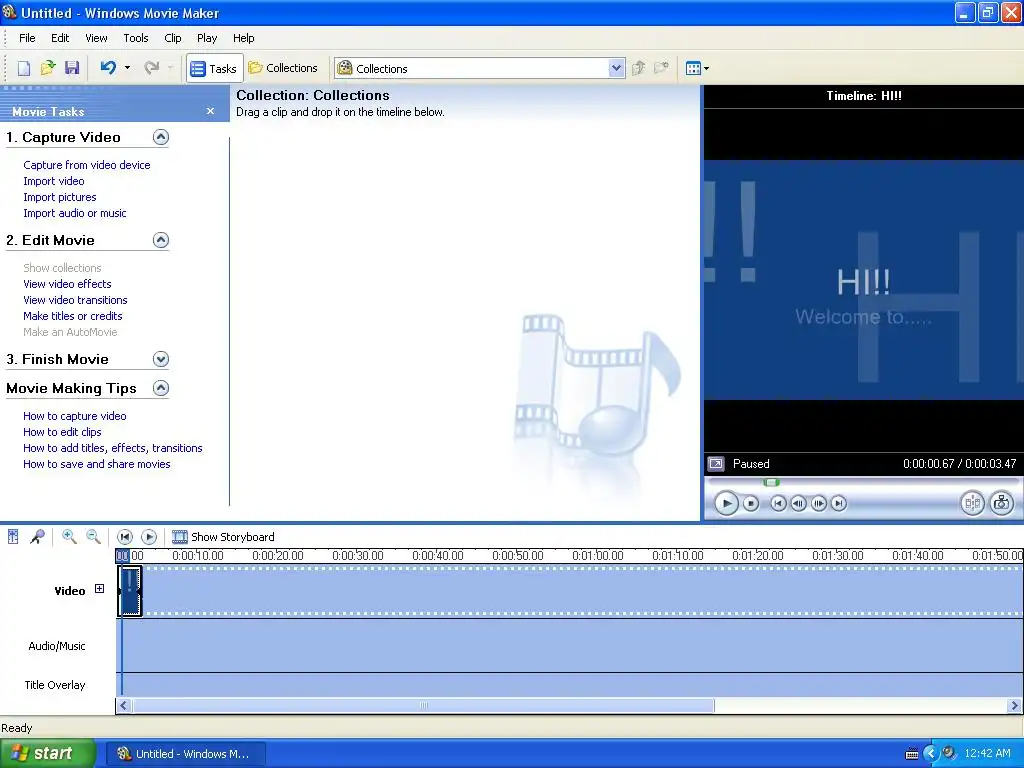Select the HI!! title clip on timeline

click(x=130, y=591)
